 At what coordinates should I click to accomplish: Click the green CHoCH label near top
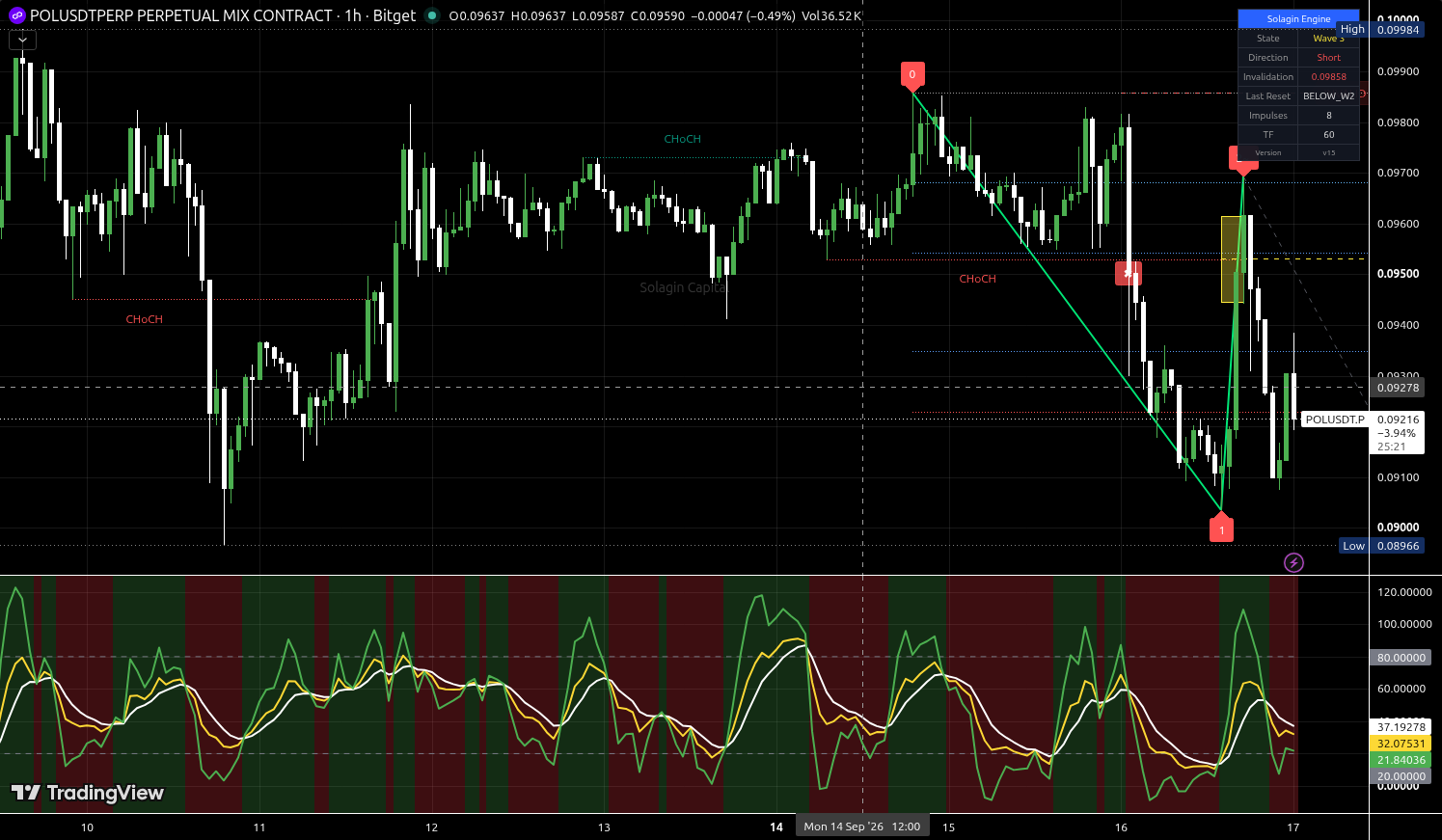[x=682, y=139]
